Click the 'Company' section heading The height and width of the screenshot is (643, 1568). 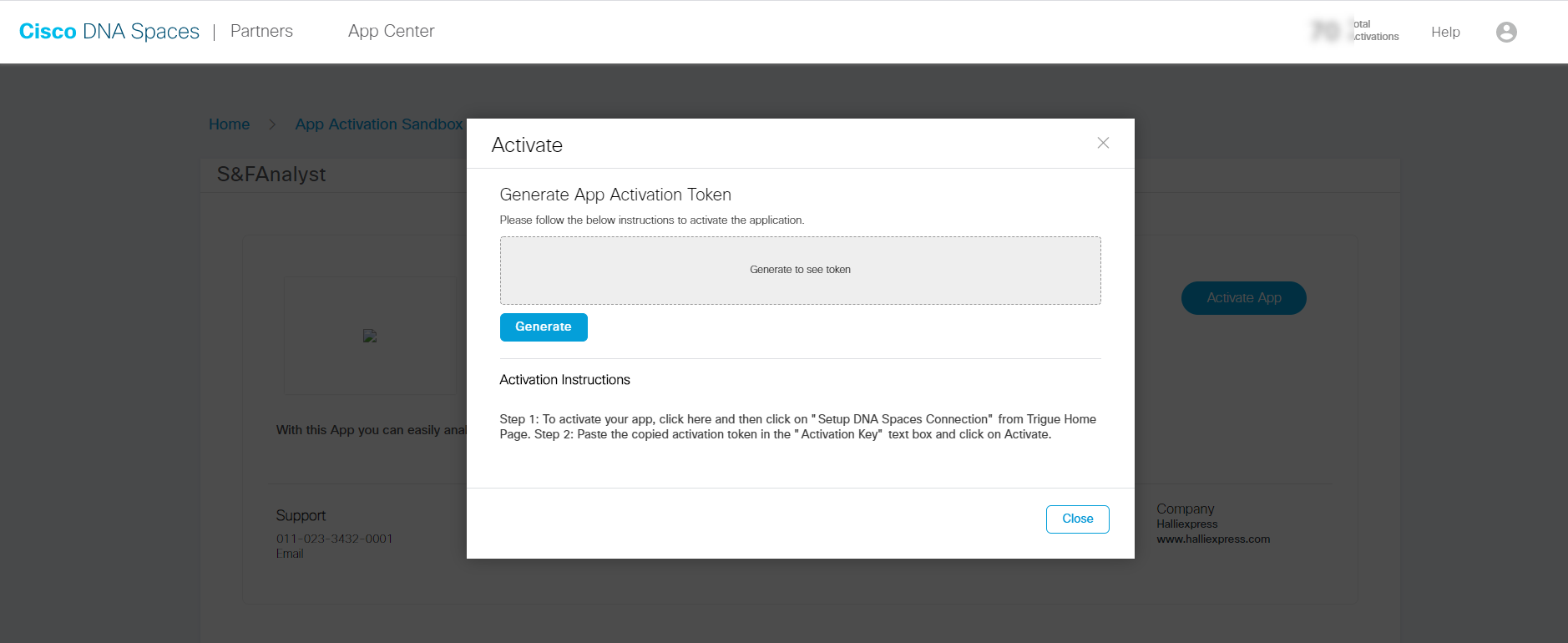(1185, 509)
